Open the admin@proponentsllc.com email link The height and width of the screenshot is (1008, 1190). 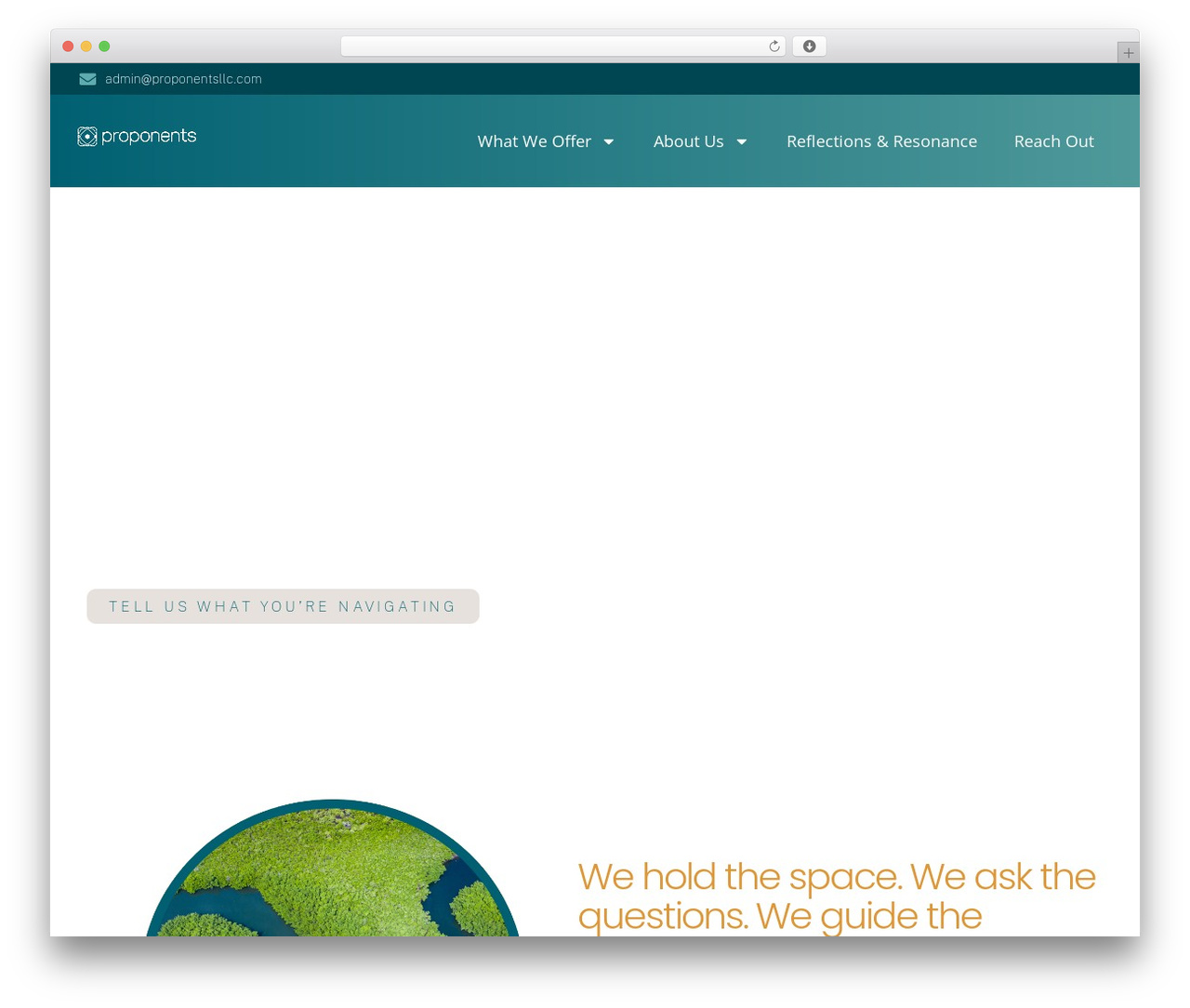(x=183, y=79)
